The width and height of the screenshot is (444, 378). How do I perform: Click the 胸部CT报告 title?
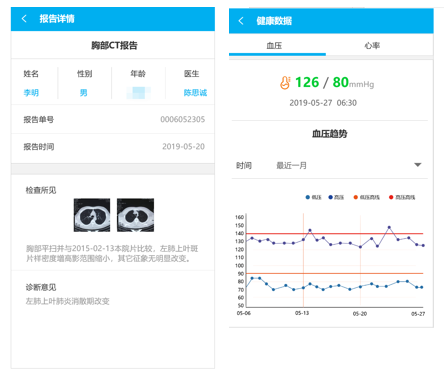coord(114,45)
